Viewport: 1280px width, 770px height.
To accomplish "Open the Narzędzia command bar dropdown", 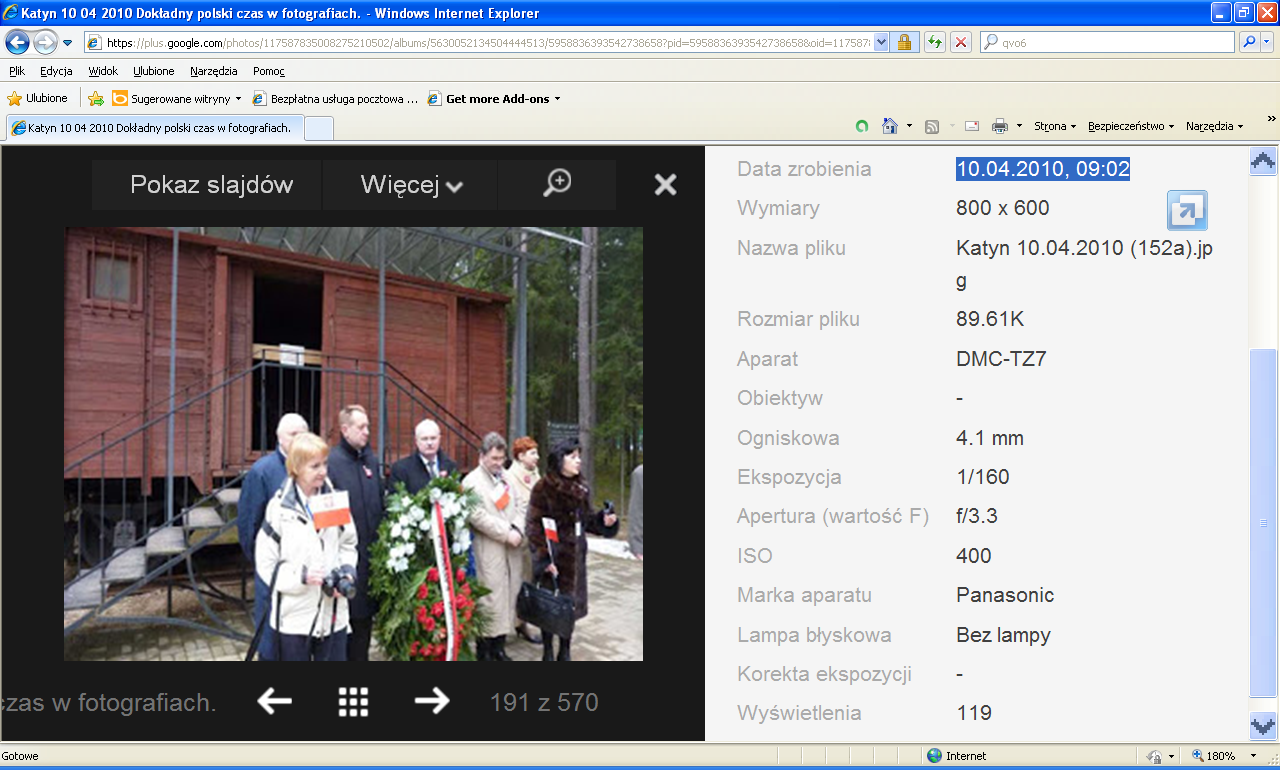I will click(1215, 126).
